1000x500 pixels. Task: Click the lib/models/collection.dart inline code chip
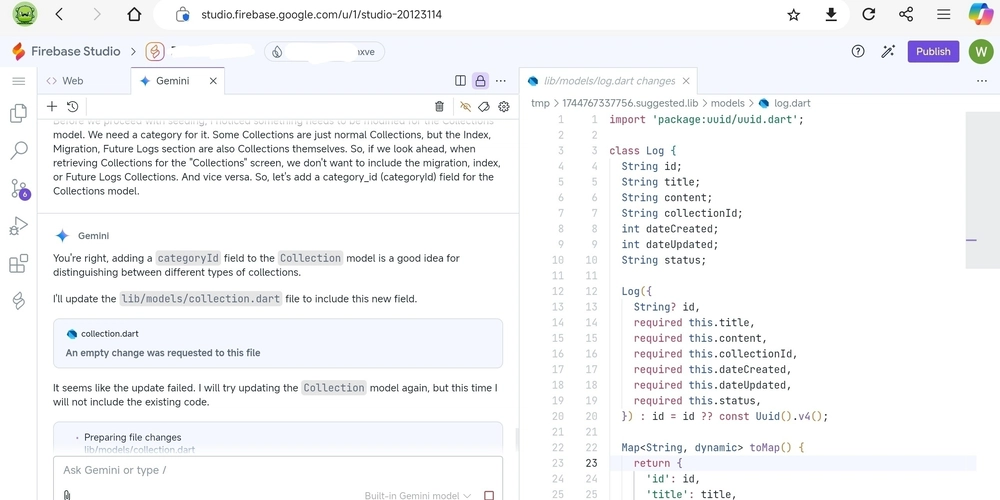point(201,298)
